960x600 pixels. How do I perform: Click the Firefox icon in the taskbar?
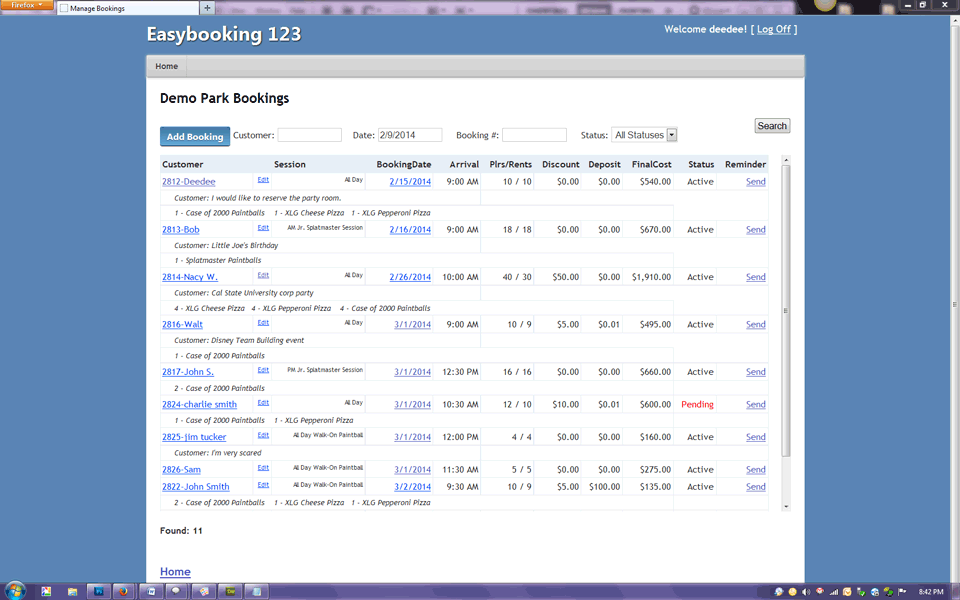click(x=124, y=591)
